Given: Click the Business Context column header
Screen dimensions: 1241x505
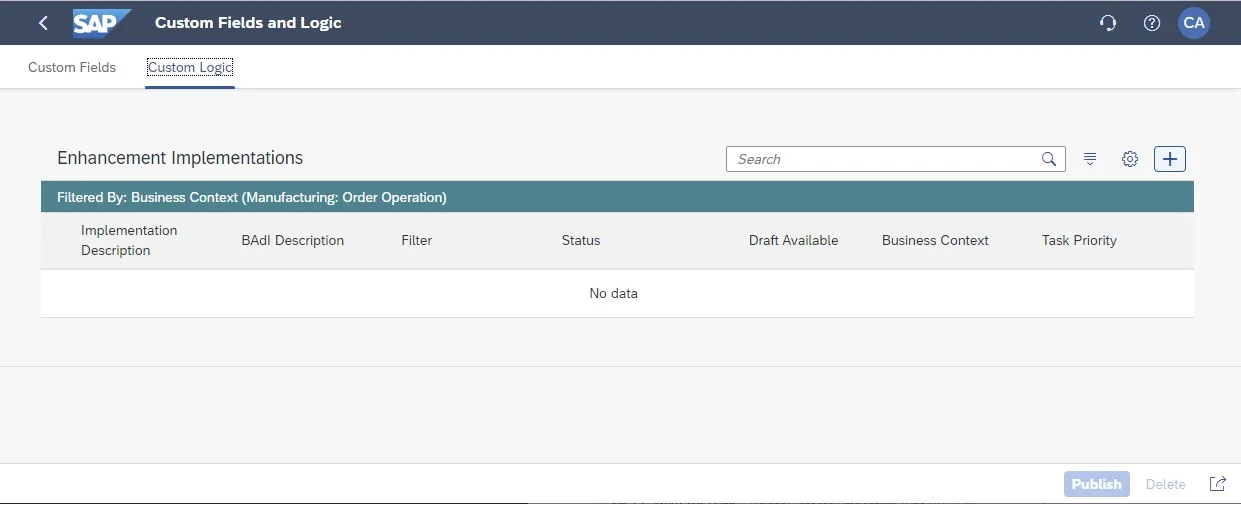Looking at the screenshot, I should [x=935, y=240].
